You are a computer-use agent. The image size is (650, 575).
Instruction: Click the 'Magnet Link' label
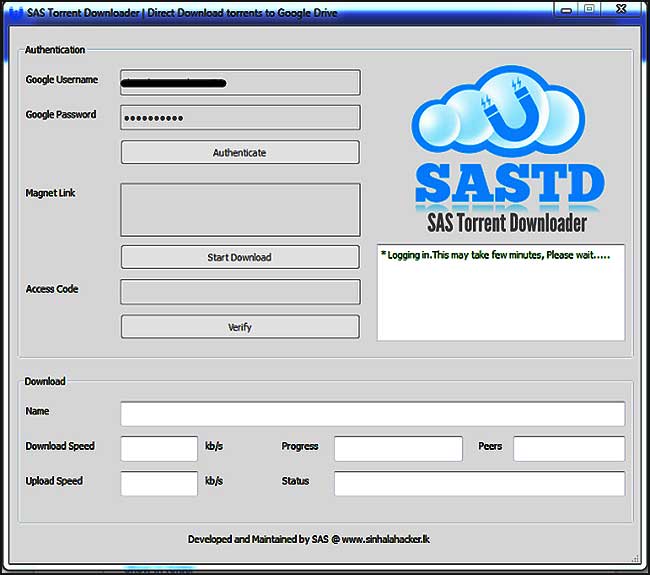51,193
